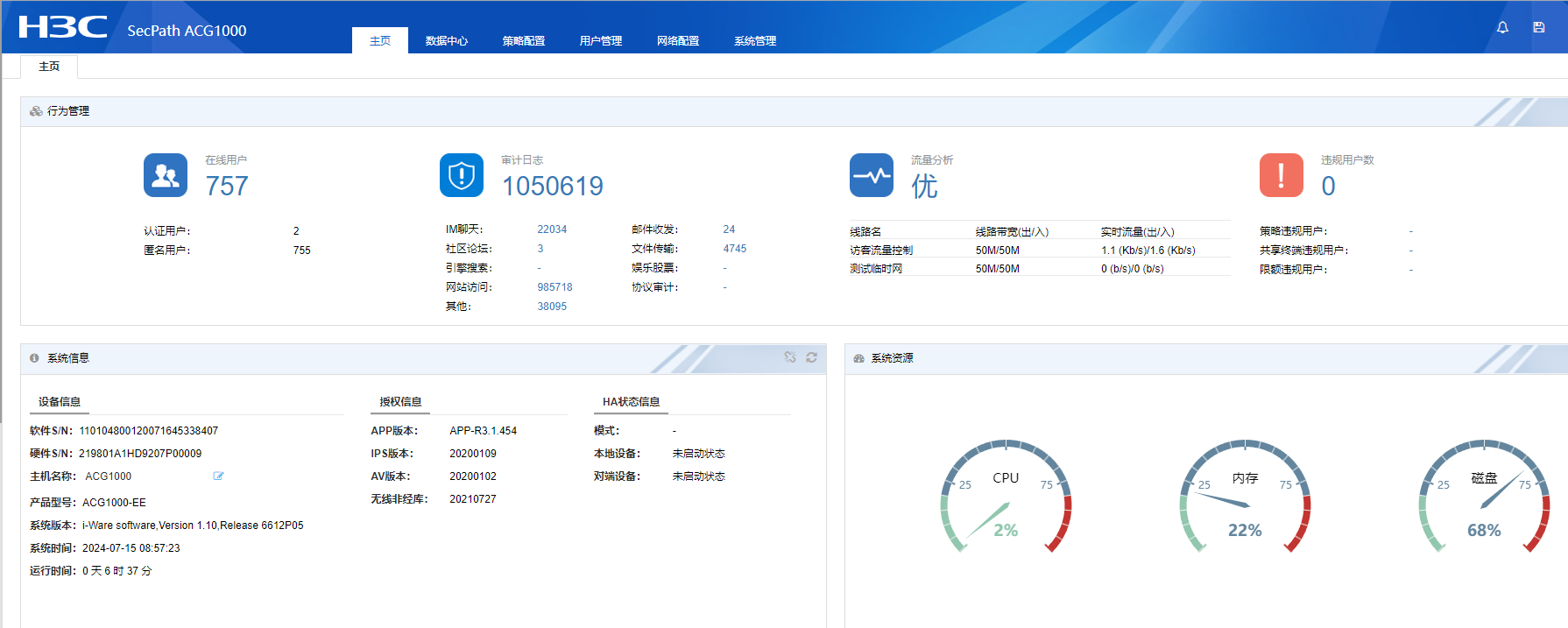Click the refresh icon in 系统信息 panel
The image size is (1568, 628).
811,357
